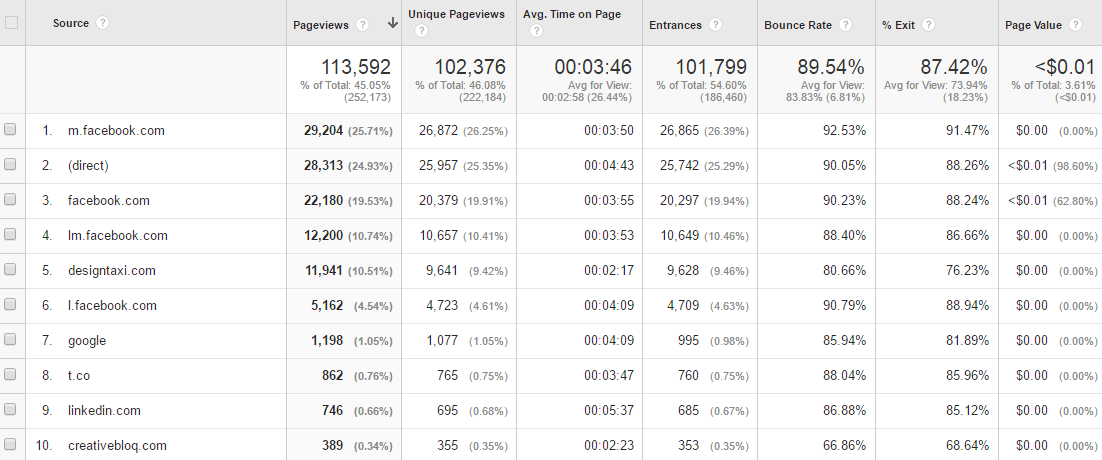Open help icon under Avg. Time on Page
This screenshot has width=1102, height=460.
pyautogui.click(x=536, y=31)
